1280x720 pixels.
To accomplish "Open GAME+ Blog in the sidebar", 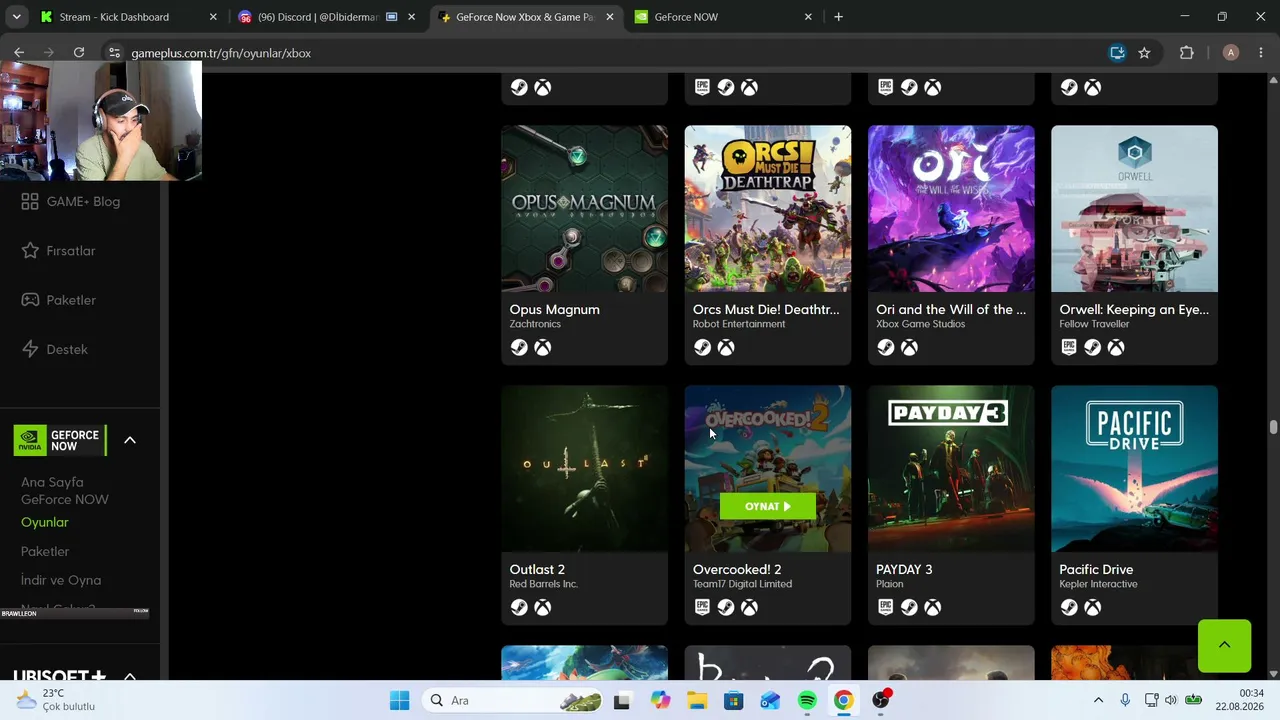I will [70, 201].
